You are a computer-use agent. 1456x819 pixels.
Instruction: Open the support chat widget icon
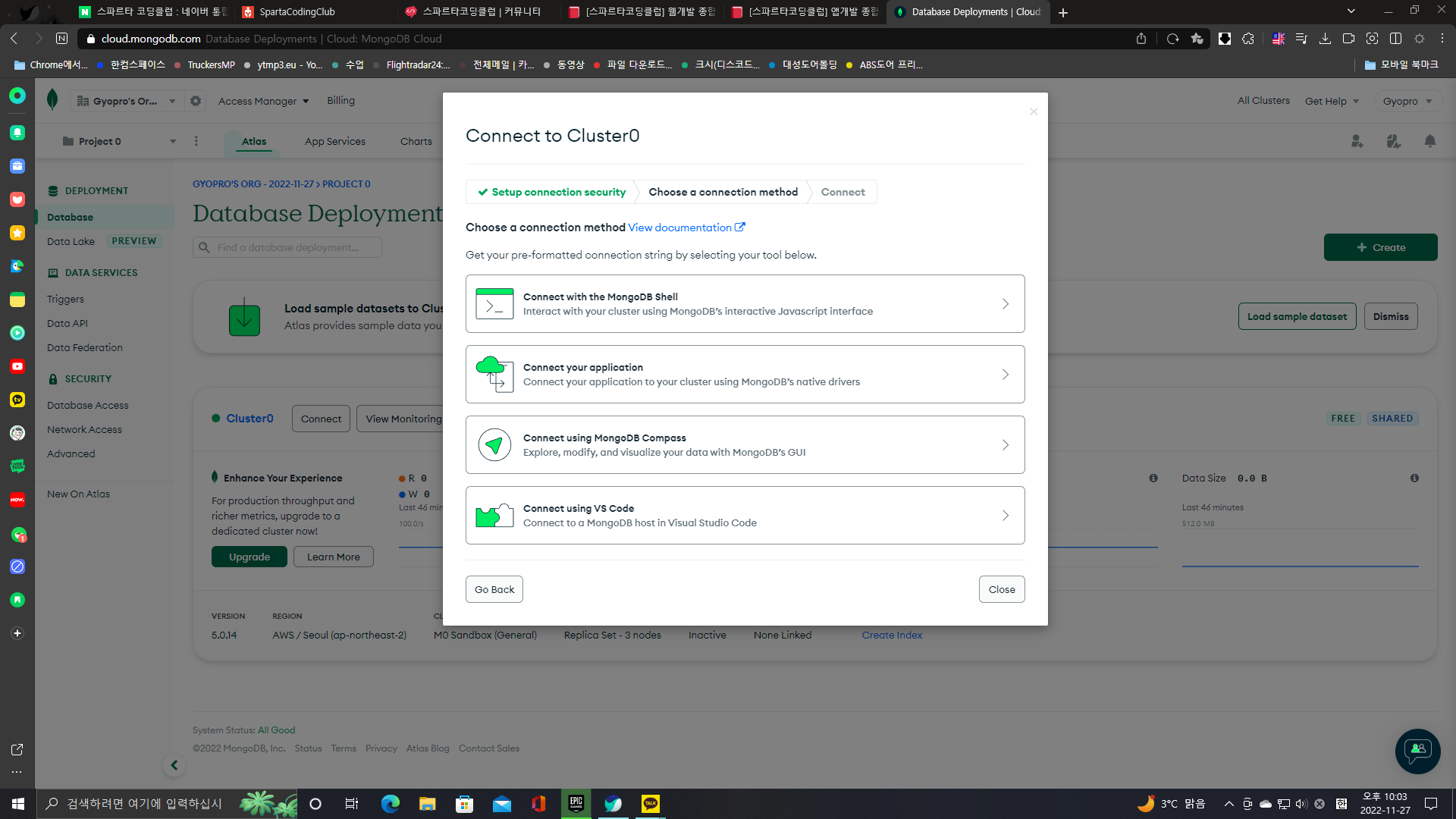[x=1417, y=752]
